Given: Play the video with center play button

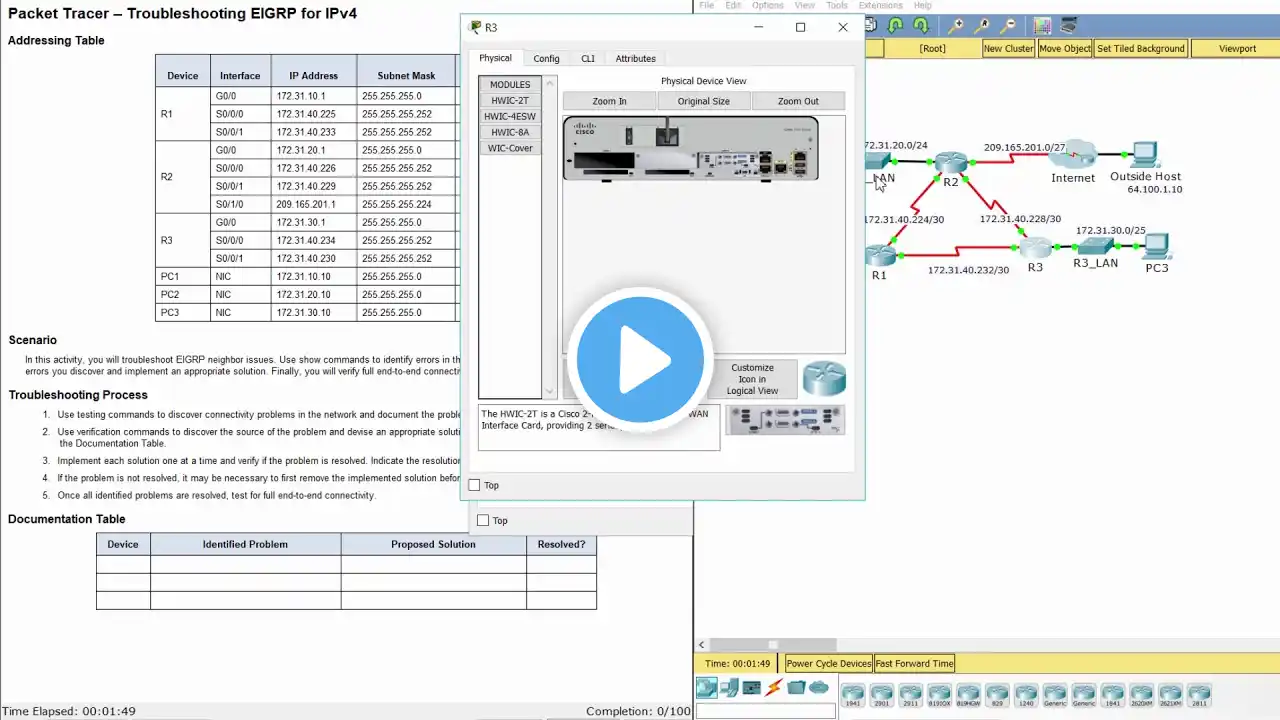Looking at the screenshot, I should [x=640, y=360].
